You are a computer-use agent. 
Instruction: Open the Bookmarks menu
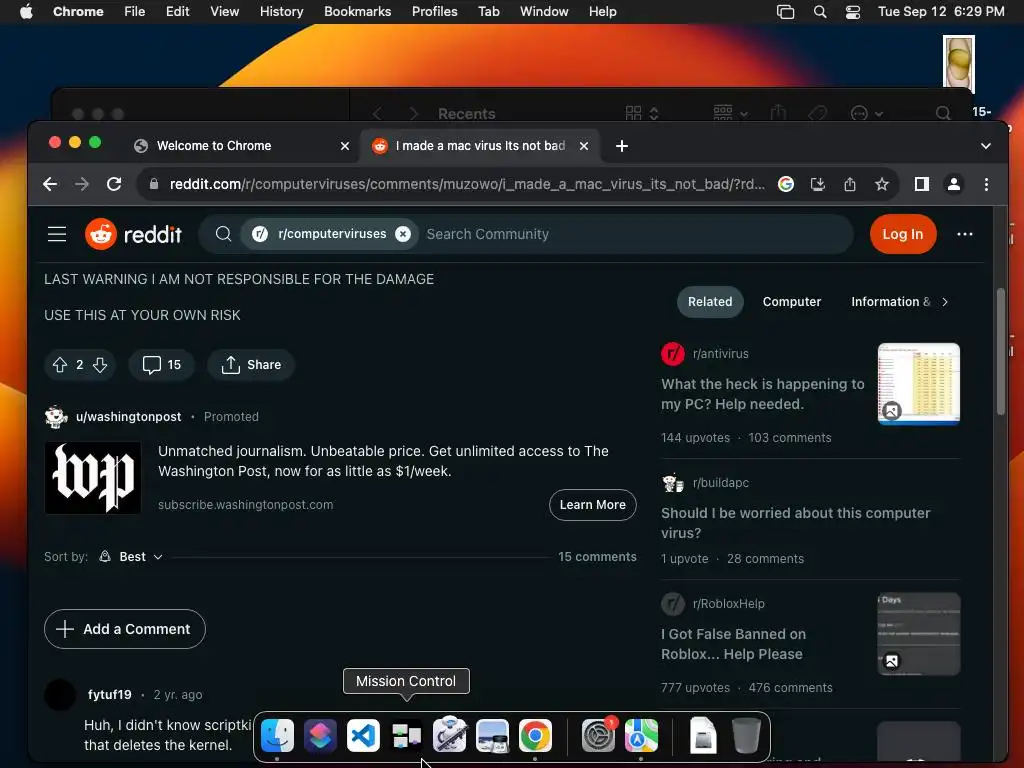(357, 11)
